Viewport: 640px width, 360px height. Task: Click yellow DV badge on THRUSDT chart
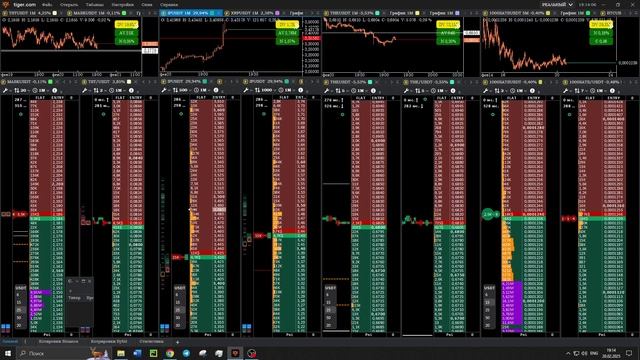448,25
